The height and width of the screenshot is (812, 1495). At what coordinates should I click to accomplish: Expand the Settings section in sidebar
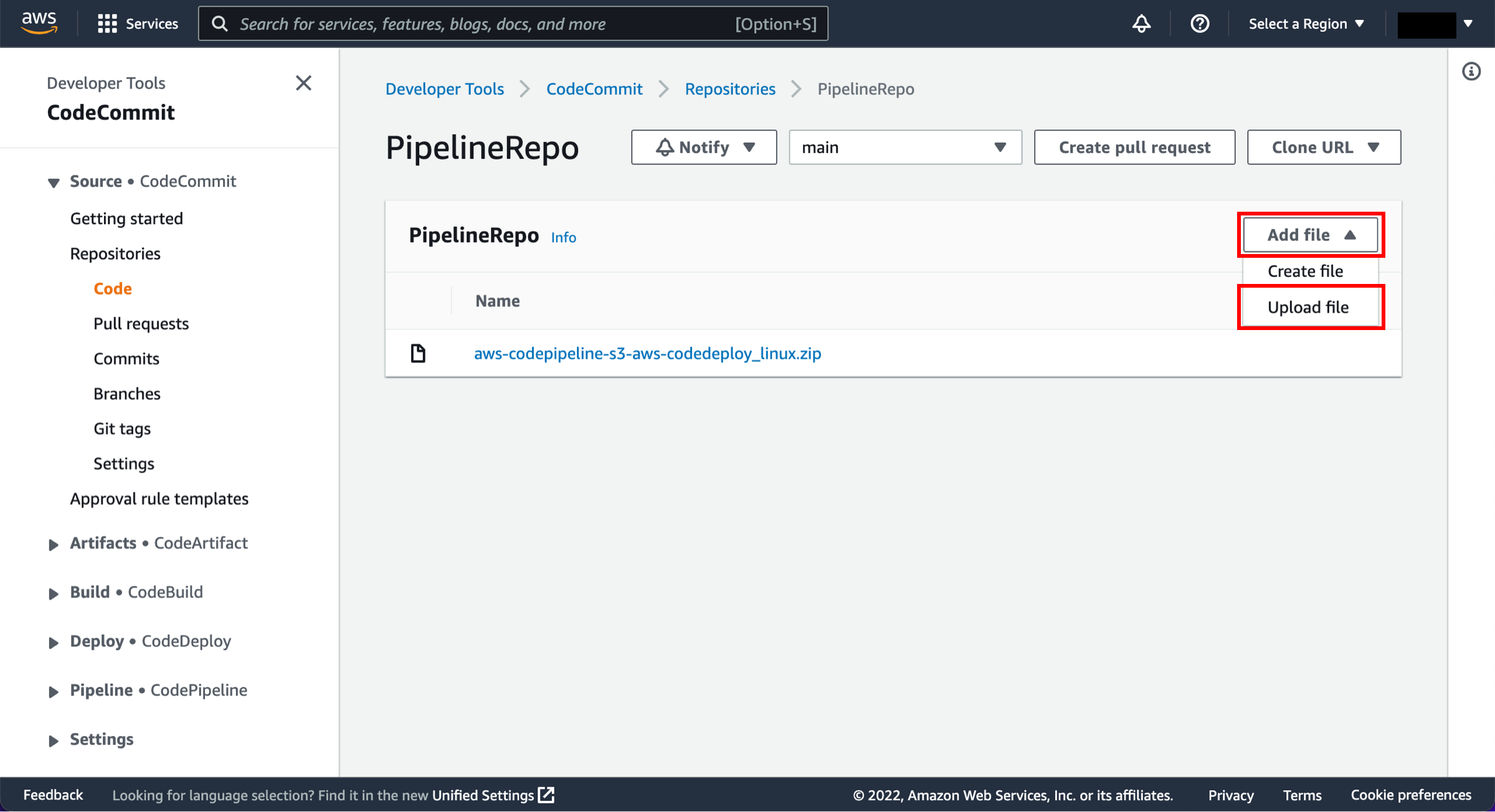coord(54,740)
